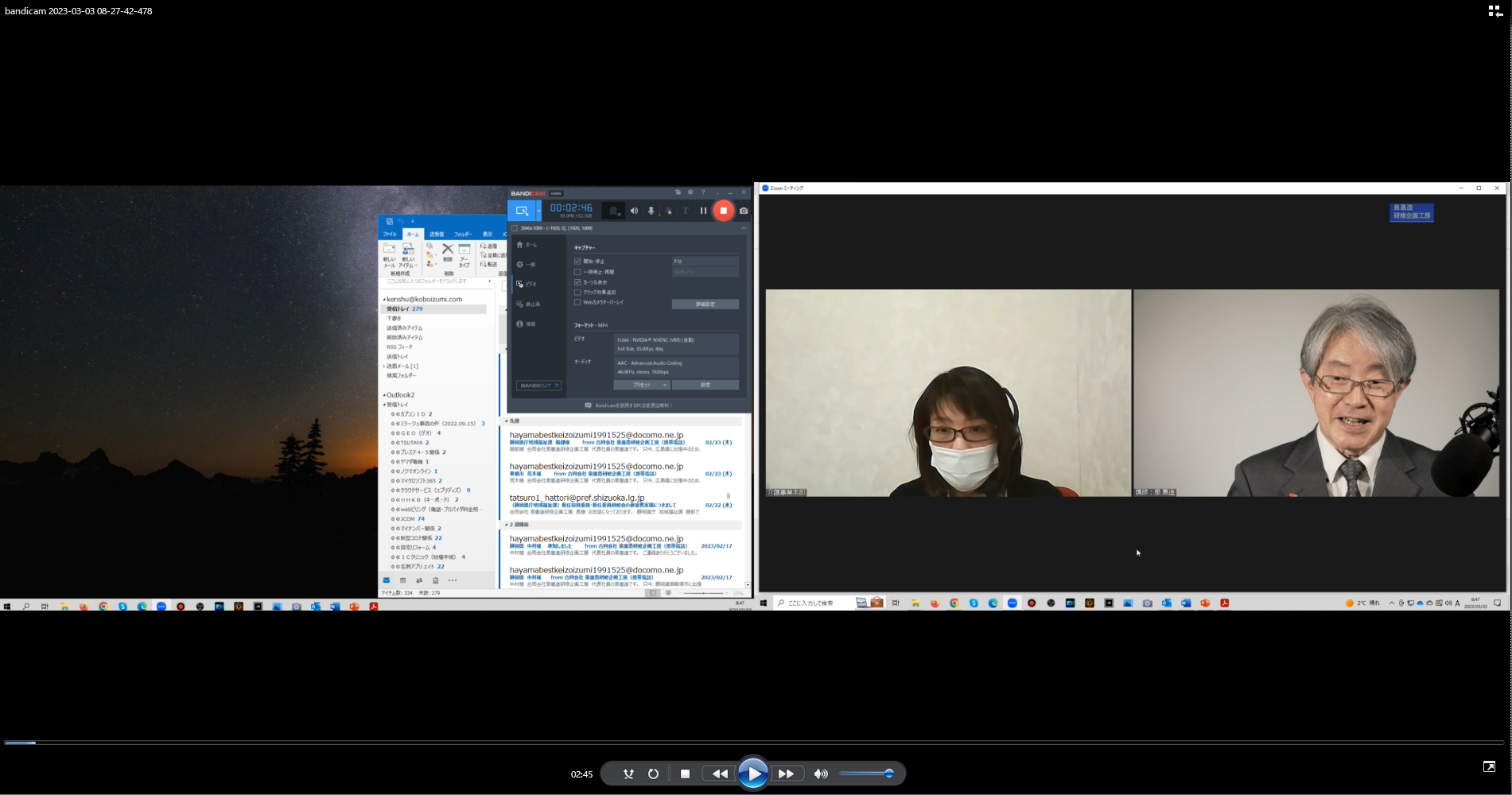Click Bandicam text overlay T icon
Screen dimensions: 1512x795
click(685, 211)
